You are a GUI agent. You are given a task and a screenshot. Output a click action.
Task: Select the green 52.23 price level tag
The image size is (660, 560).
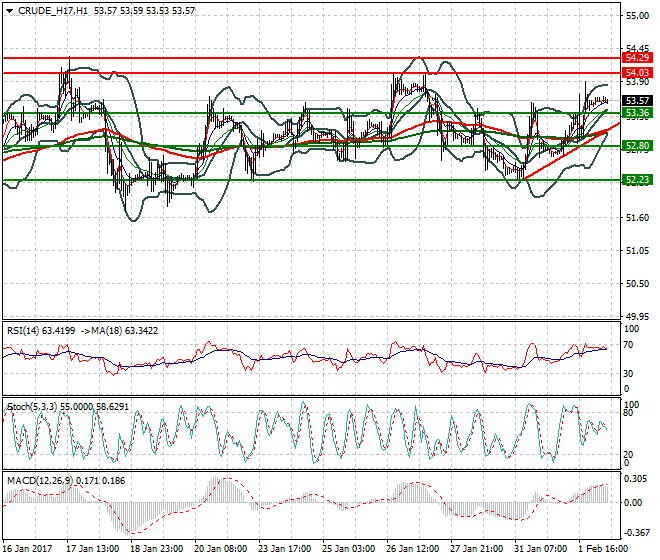coord(637,180)
